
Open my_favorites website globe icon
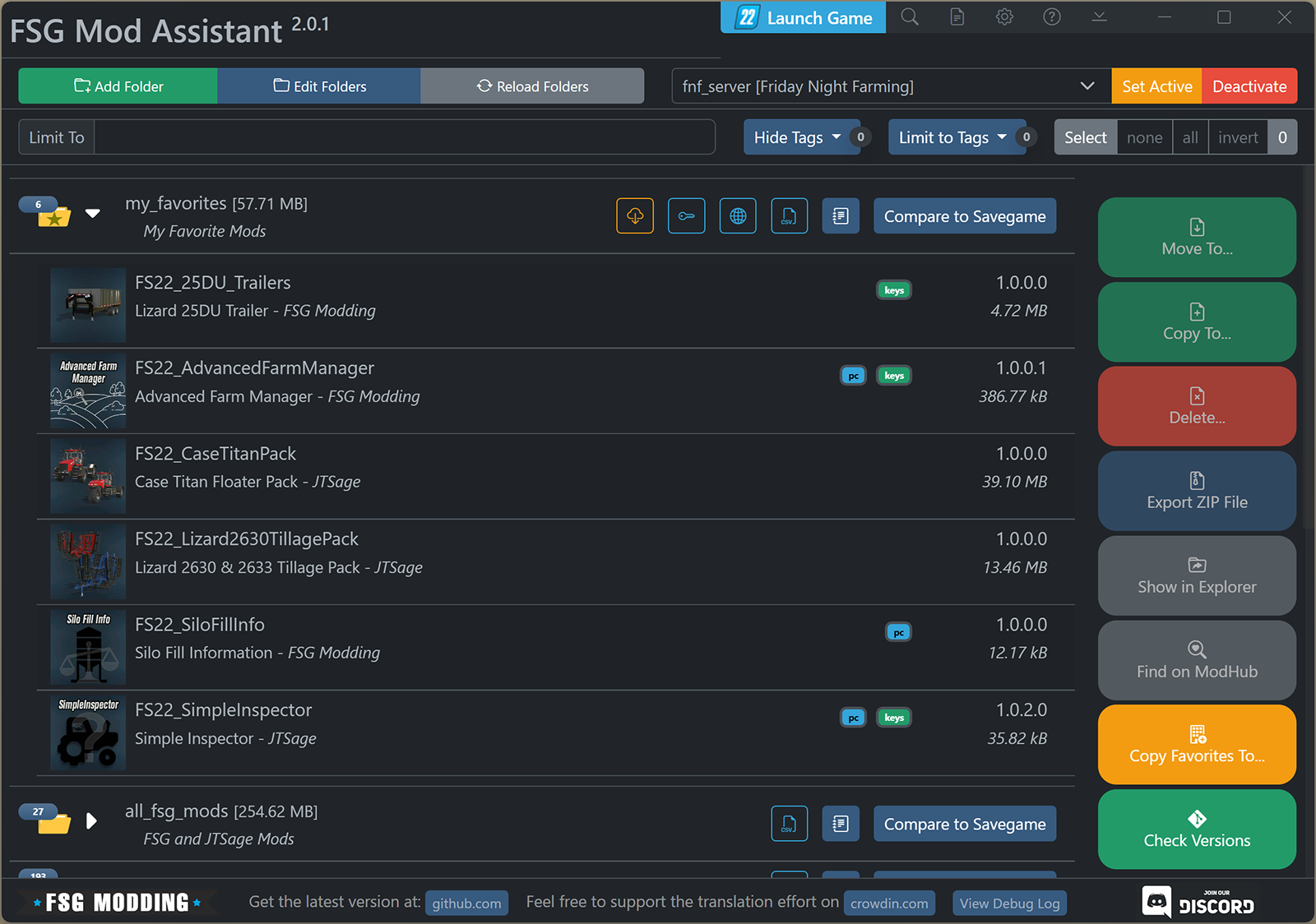[x=738, y=216]
